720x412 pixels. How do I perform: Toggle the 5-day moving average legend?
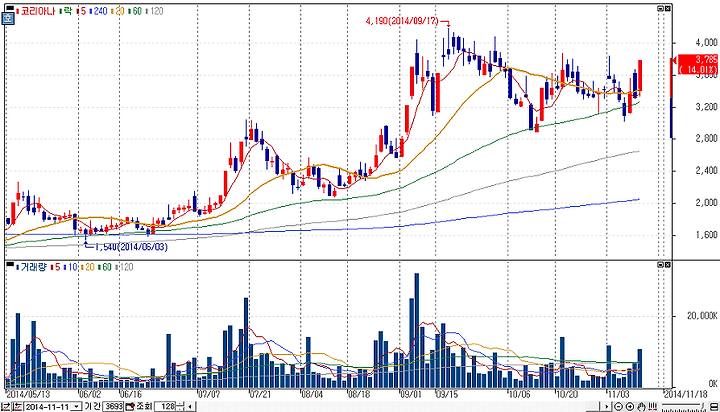pos(81,11)
